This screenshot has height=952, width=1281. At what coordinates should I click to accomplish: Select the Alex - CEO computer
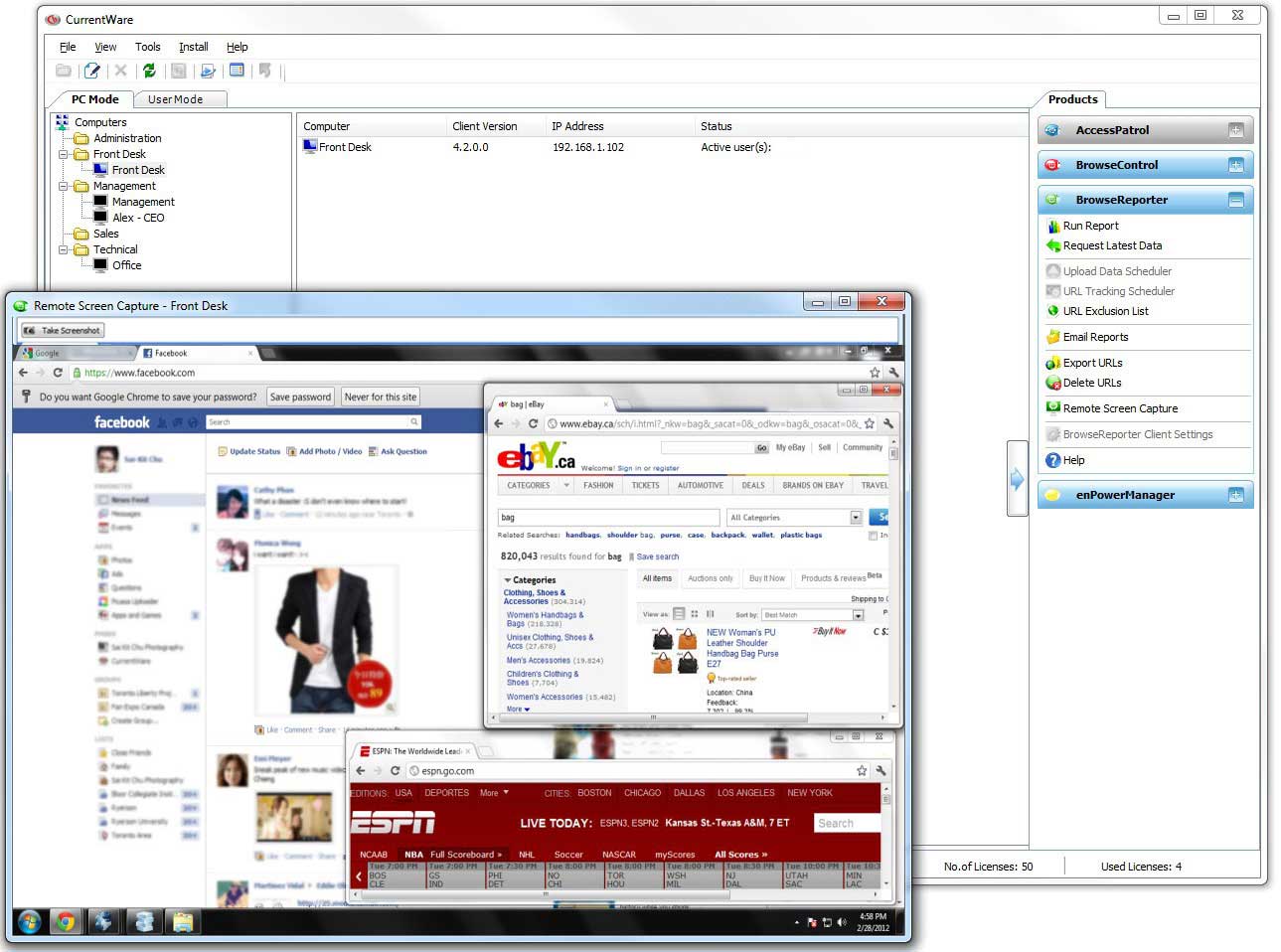137,218
